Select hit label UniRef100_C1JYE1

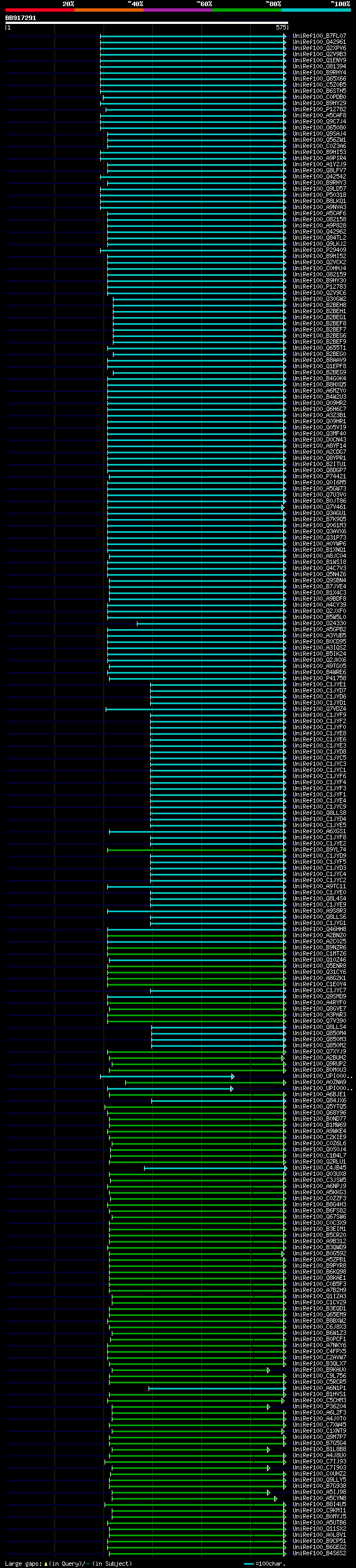coord(319,684)
